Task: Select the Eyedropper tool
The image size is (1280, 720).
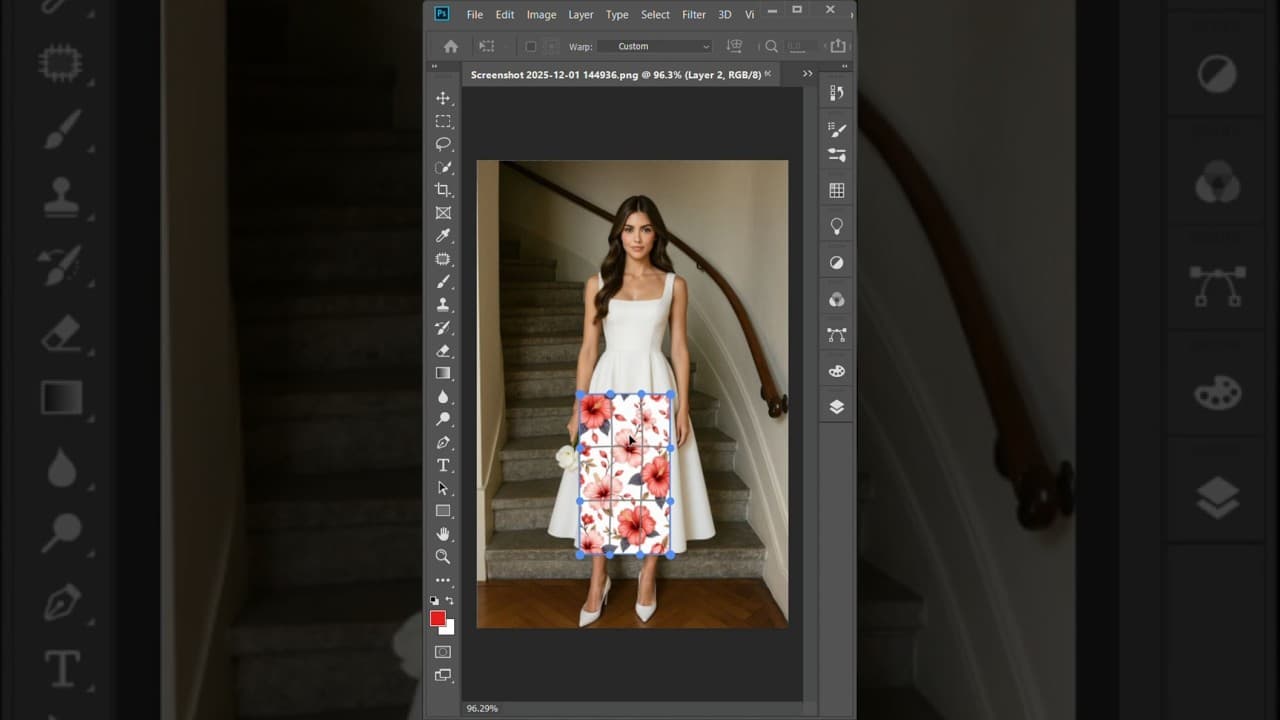Action: (443, 236)
